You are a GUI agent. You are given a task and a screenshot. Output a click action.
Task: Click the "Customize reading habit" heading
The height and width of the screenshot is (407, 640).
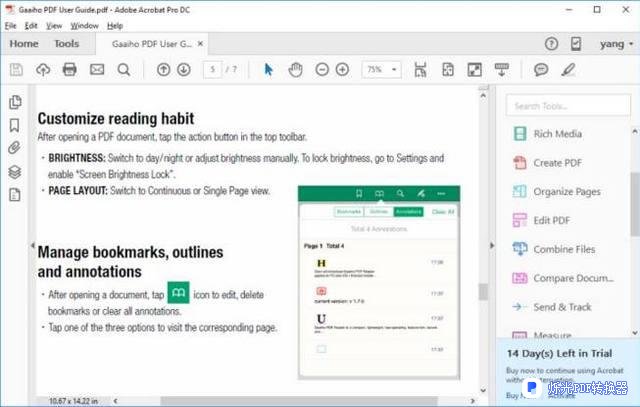point(116,119)
